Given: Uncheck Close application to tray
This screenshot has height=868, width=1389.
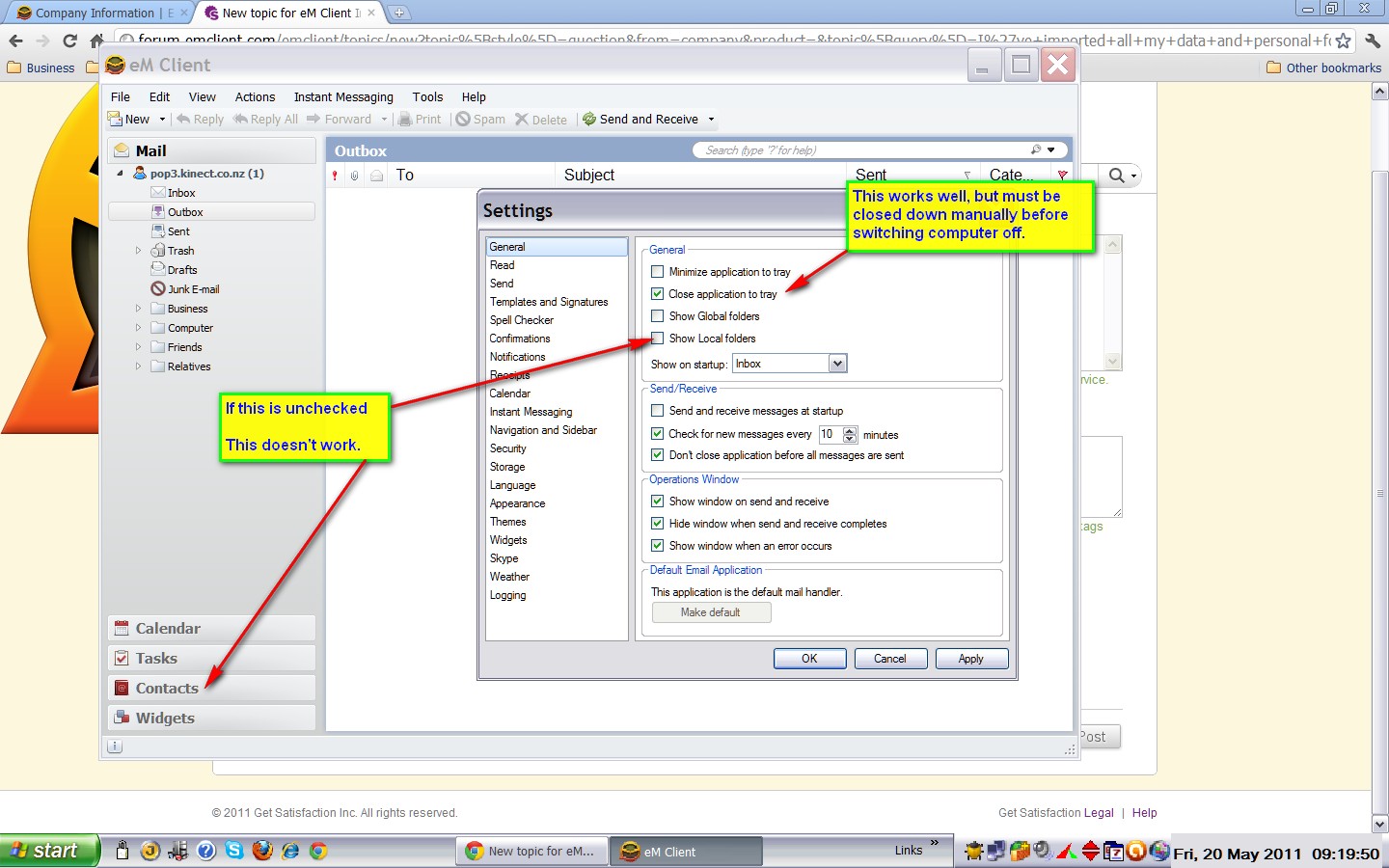Looking at the screenshot, I should [x=657, y=294].
